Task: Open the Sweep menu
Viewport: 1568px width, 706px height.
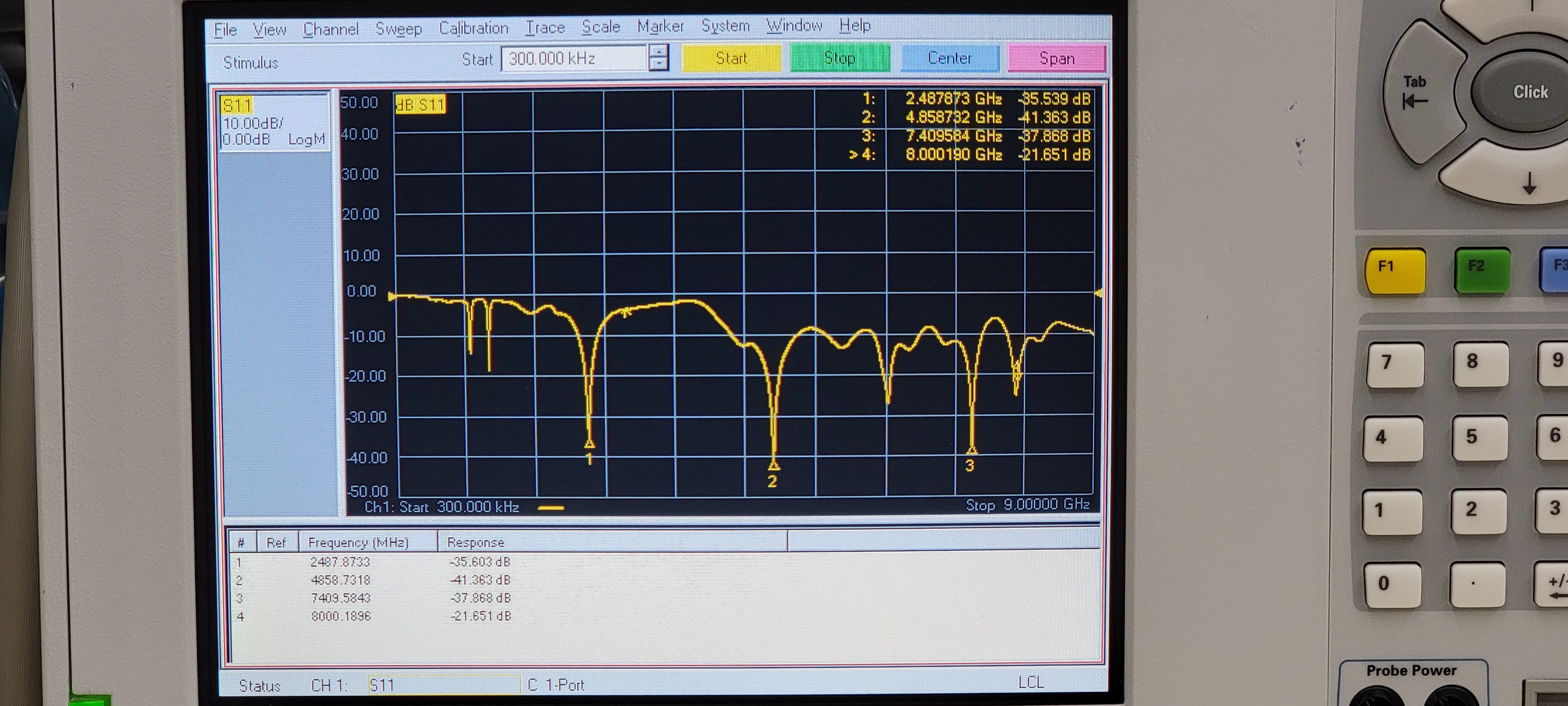Action: point(398,29)
